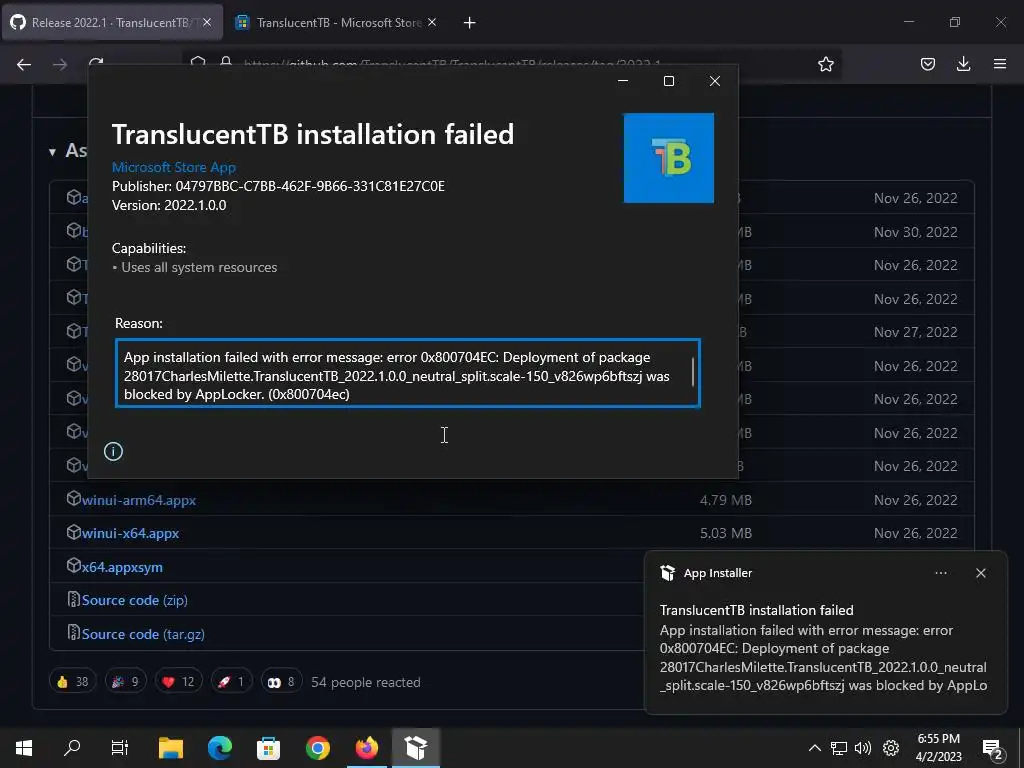Click the Firefox forward arrow
Screen dimensions: 1024x768
(x=60, y=64)
